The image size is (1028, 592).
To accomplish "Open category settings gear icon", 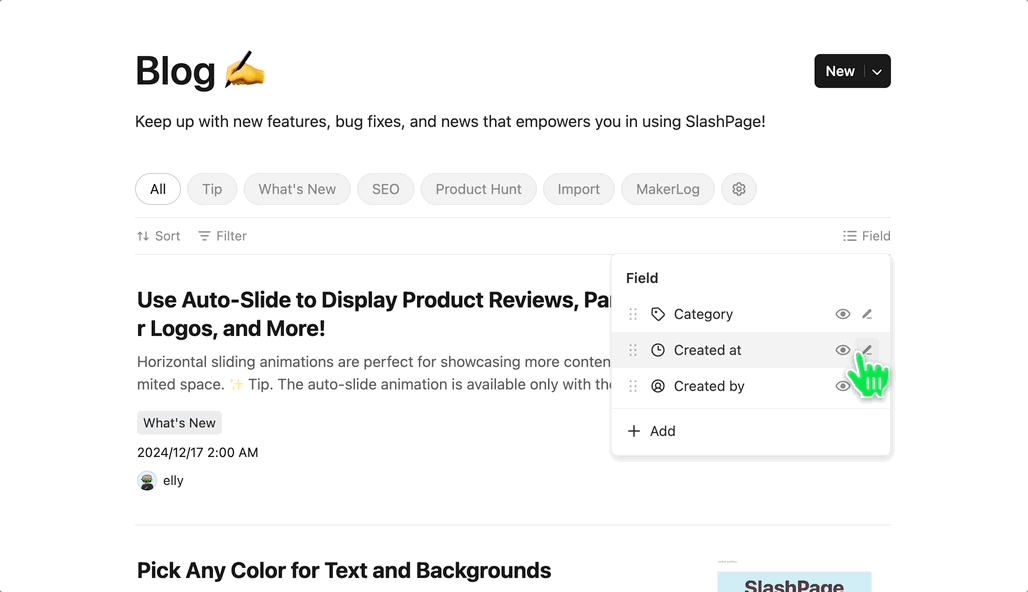I will coord(739,189).
